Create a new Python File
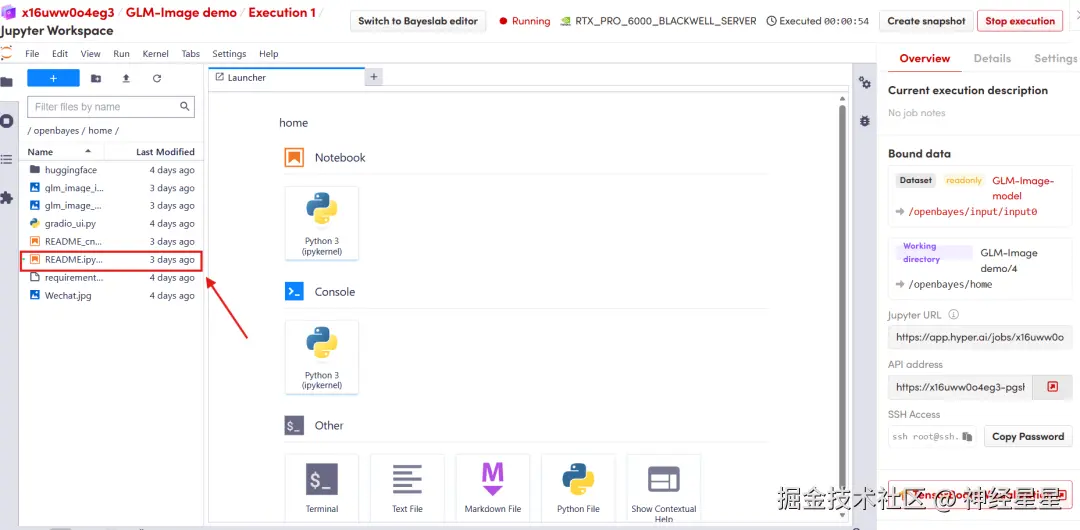 578,487
